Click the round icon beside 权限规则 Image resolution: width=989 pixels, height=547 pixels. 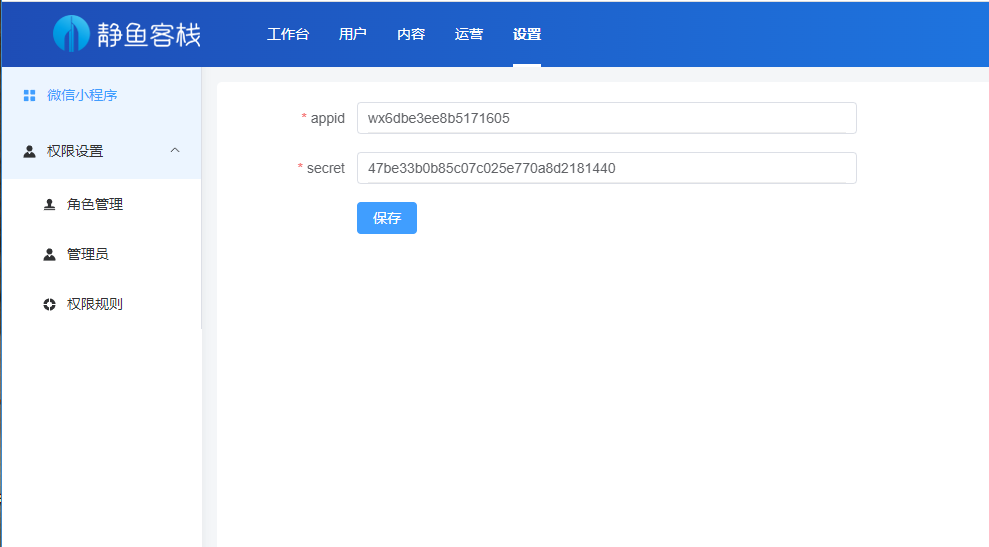(x=49, y=305)
